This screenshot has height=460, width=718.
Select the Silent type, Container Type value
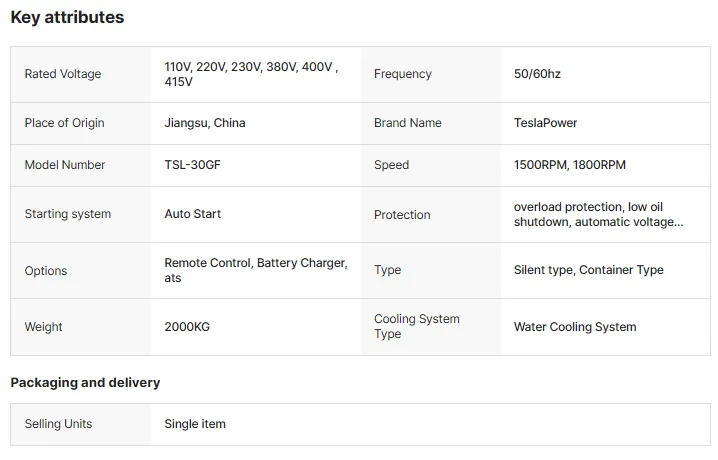tap(588, 270)
